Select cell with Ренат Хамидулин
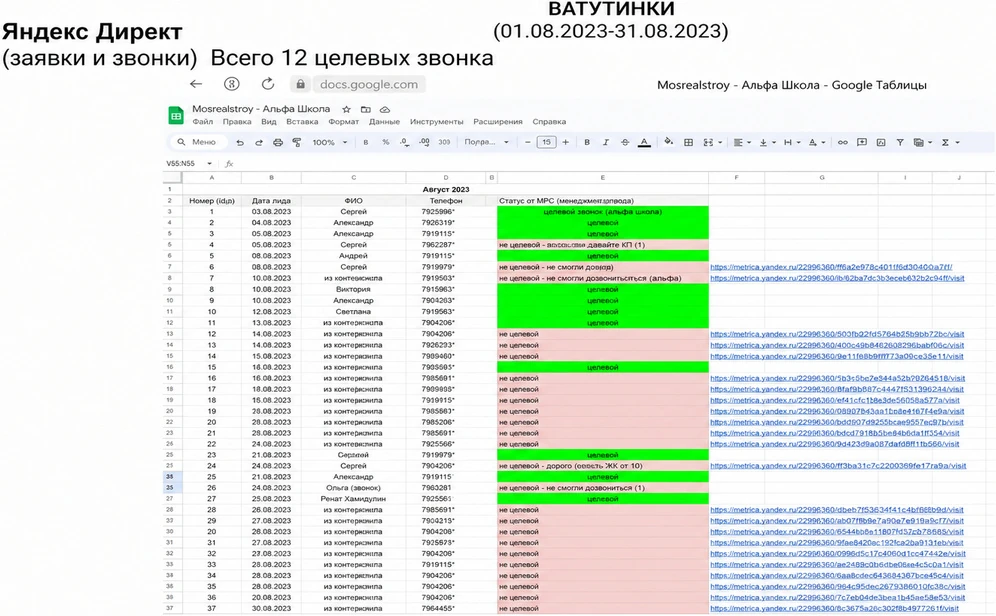The height and width of the screenshot is (616, 996). tap(353, 499)
